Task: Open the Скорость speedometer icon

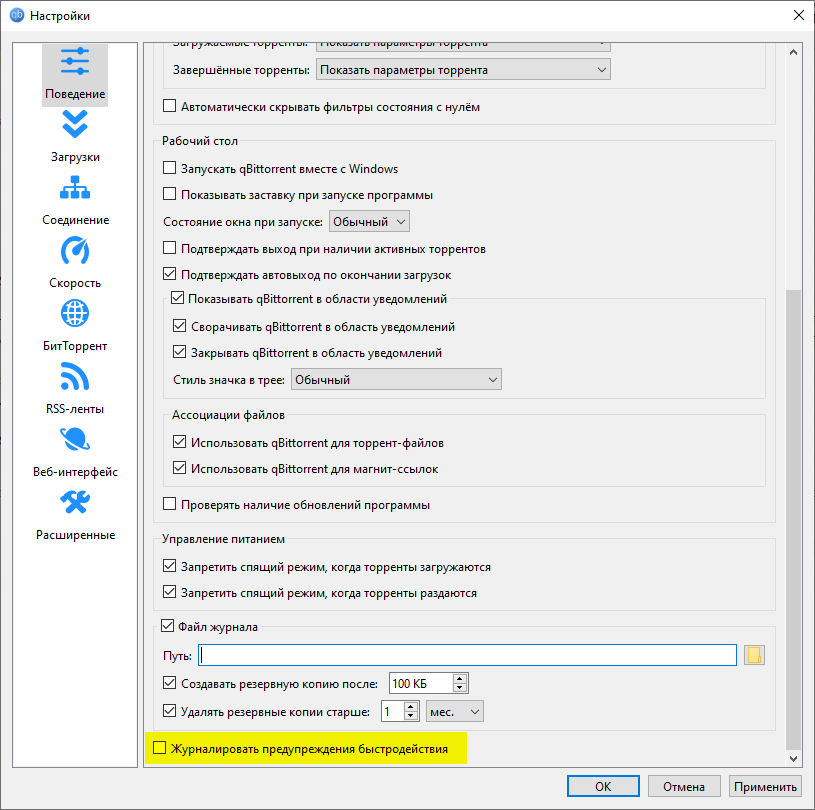Action: 75,250
